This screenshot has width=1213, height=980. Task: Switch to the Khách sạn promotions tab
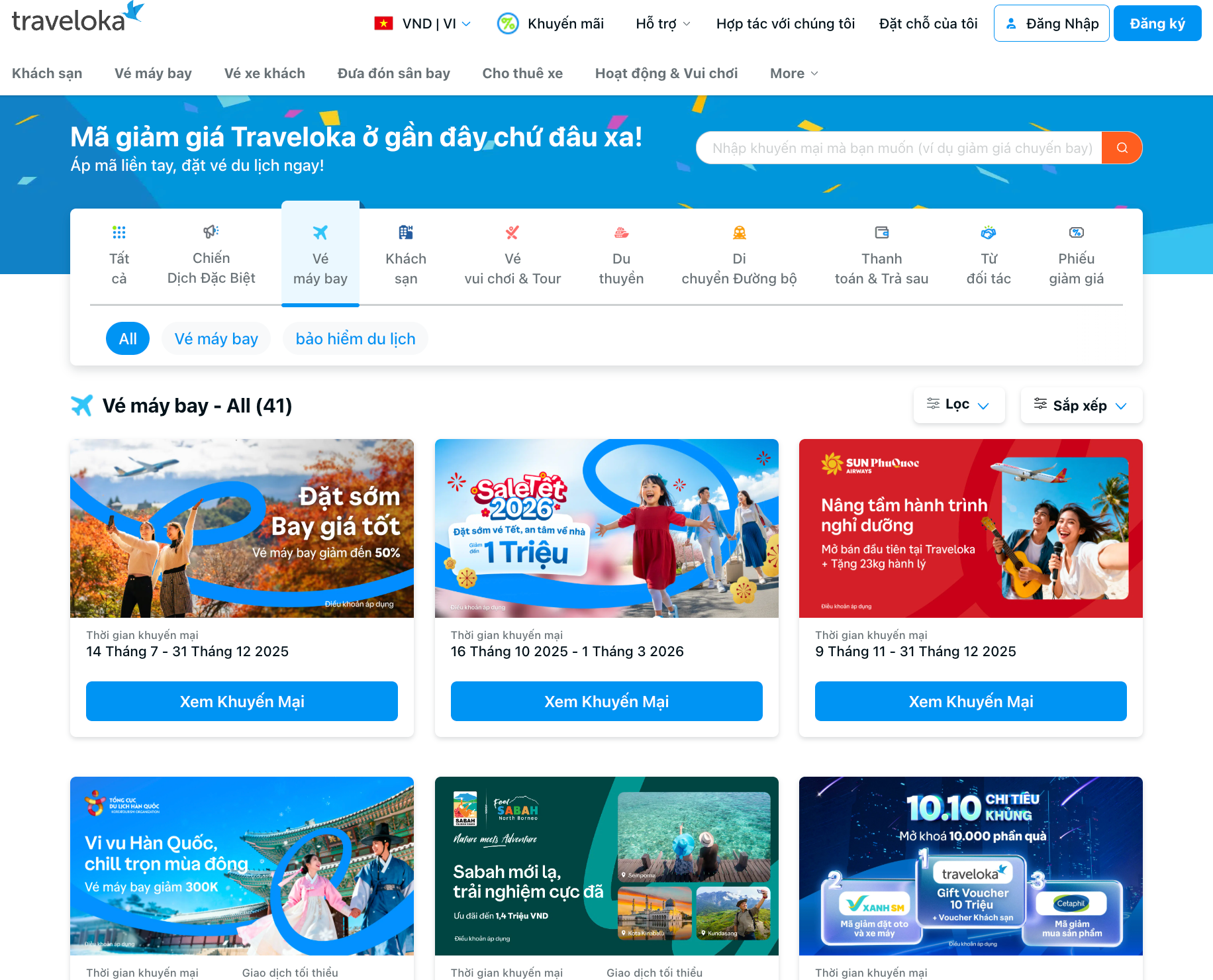point(406,257)
